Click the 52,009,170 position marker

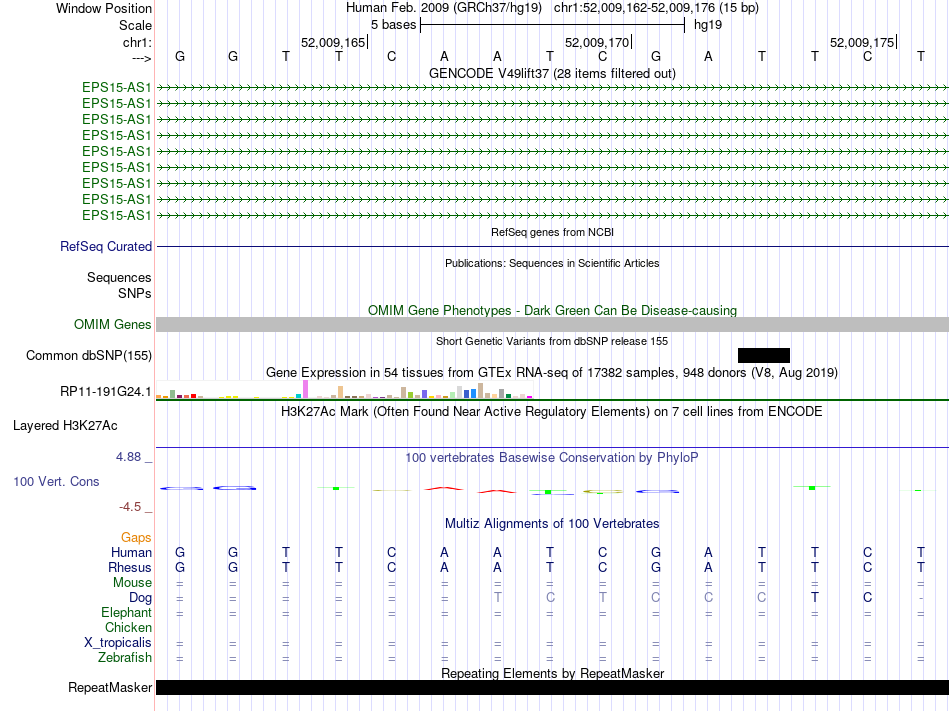point(597,42)
